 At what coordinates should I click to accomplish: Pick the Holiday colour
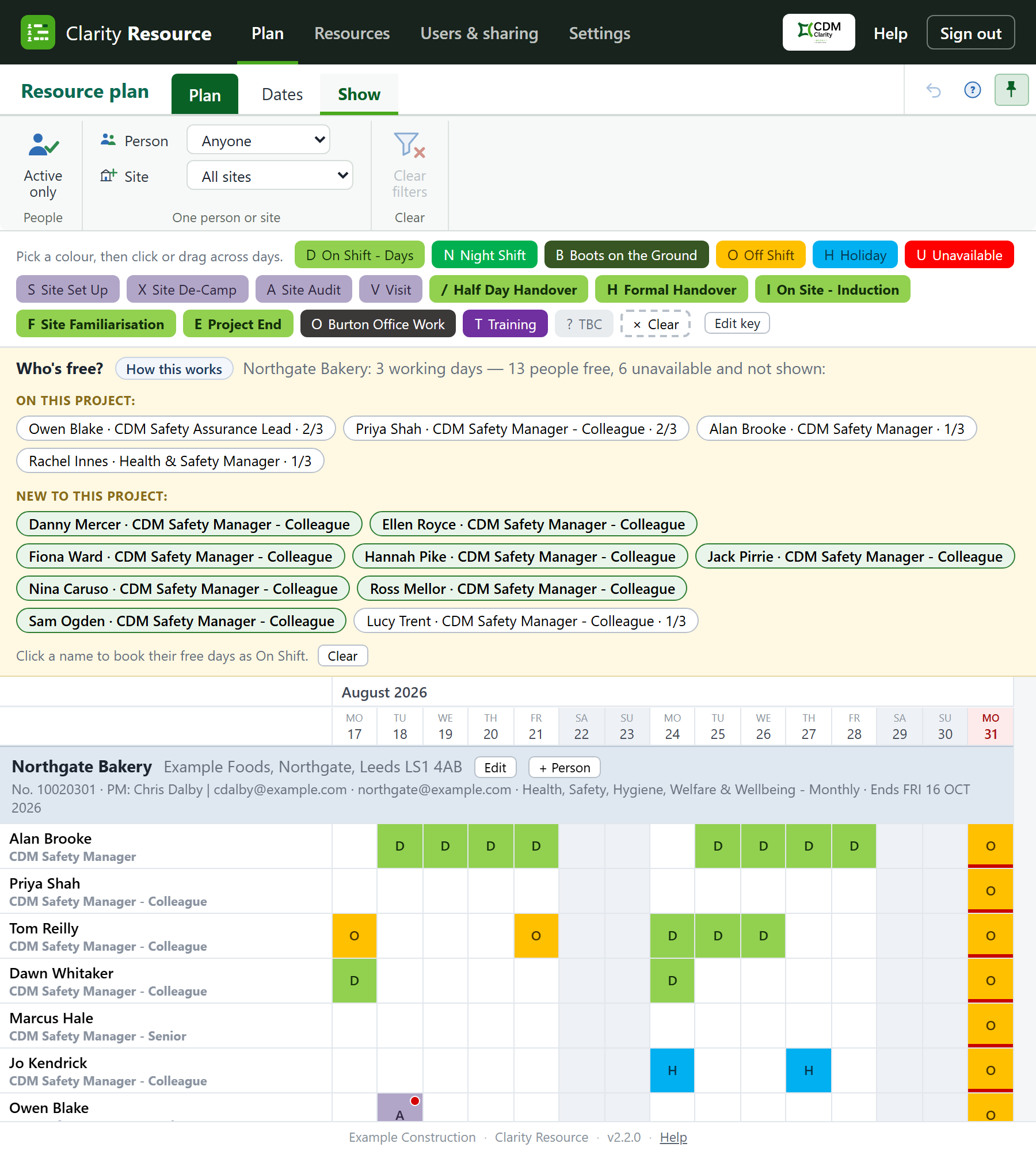(855, 255)
